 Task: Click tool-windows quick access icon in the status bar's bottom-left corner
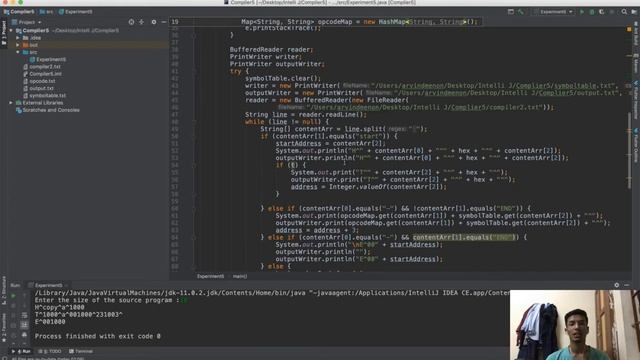[x=4, y=358]
